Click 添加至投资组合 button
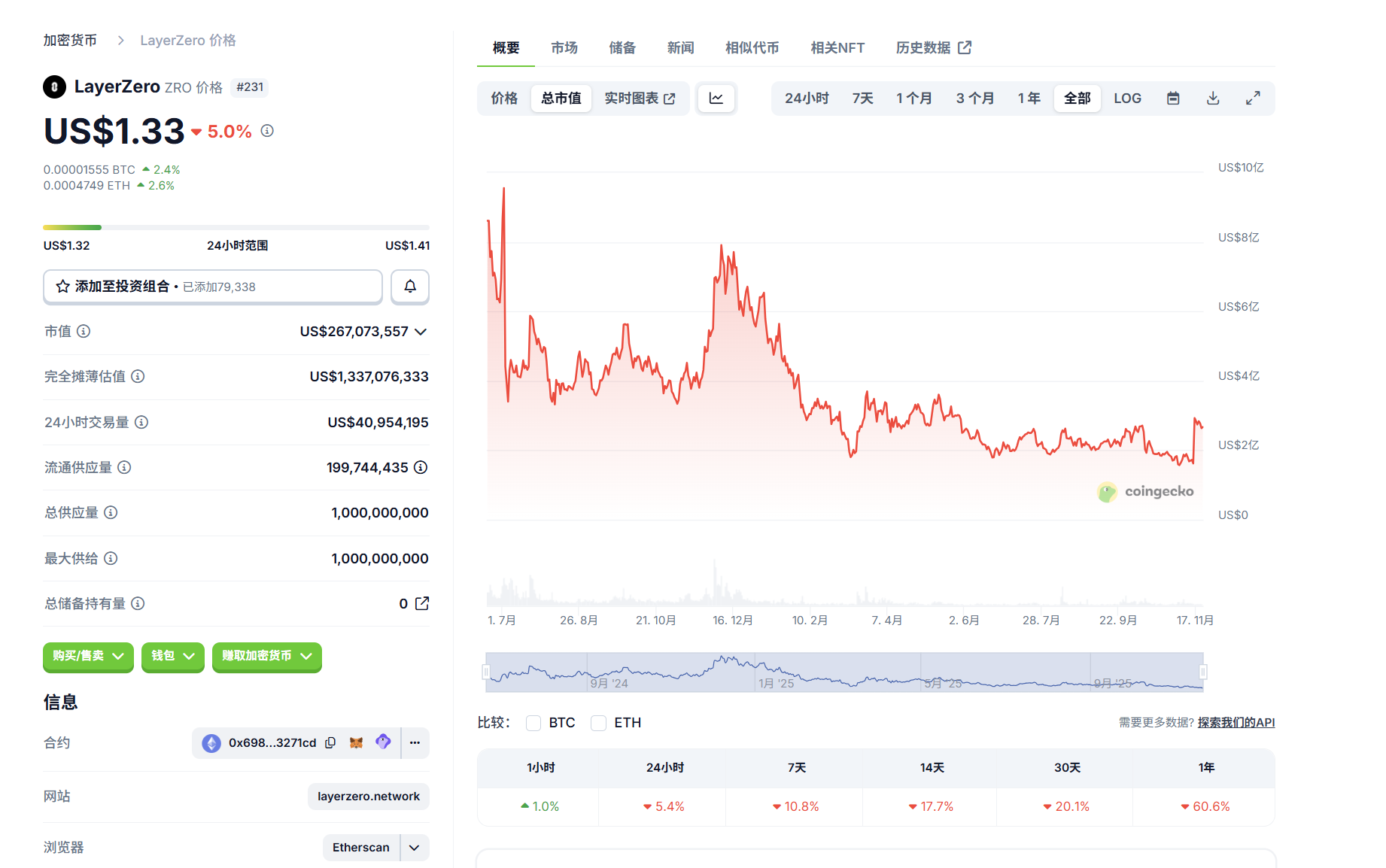 click(213, 287)
